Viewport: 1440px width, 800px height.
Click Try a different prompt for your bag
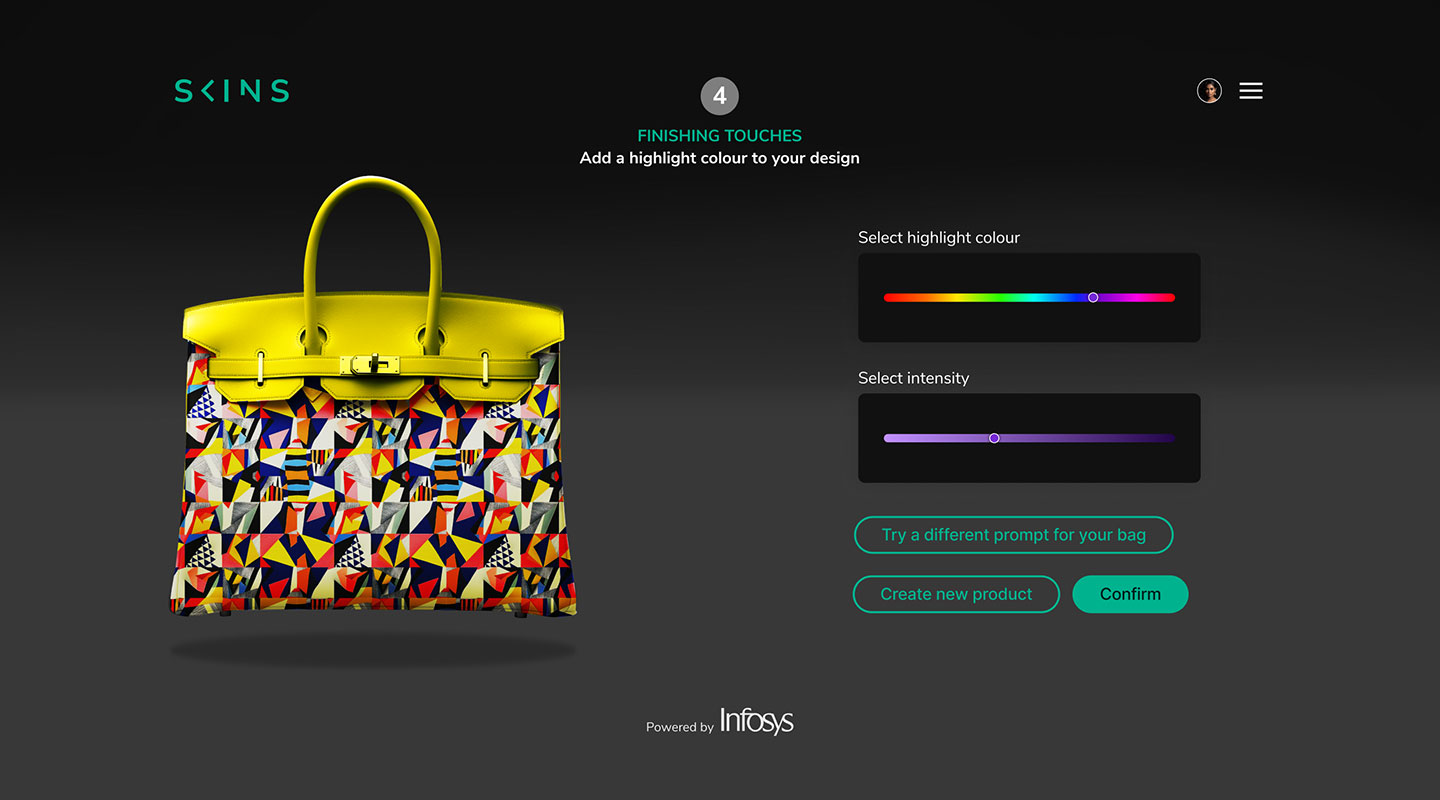1013,535
